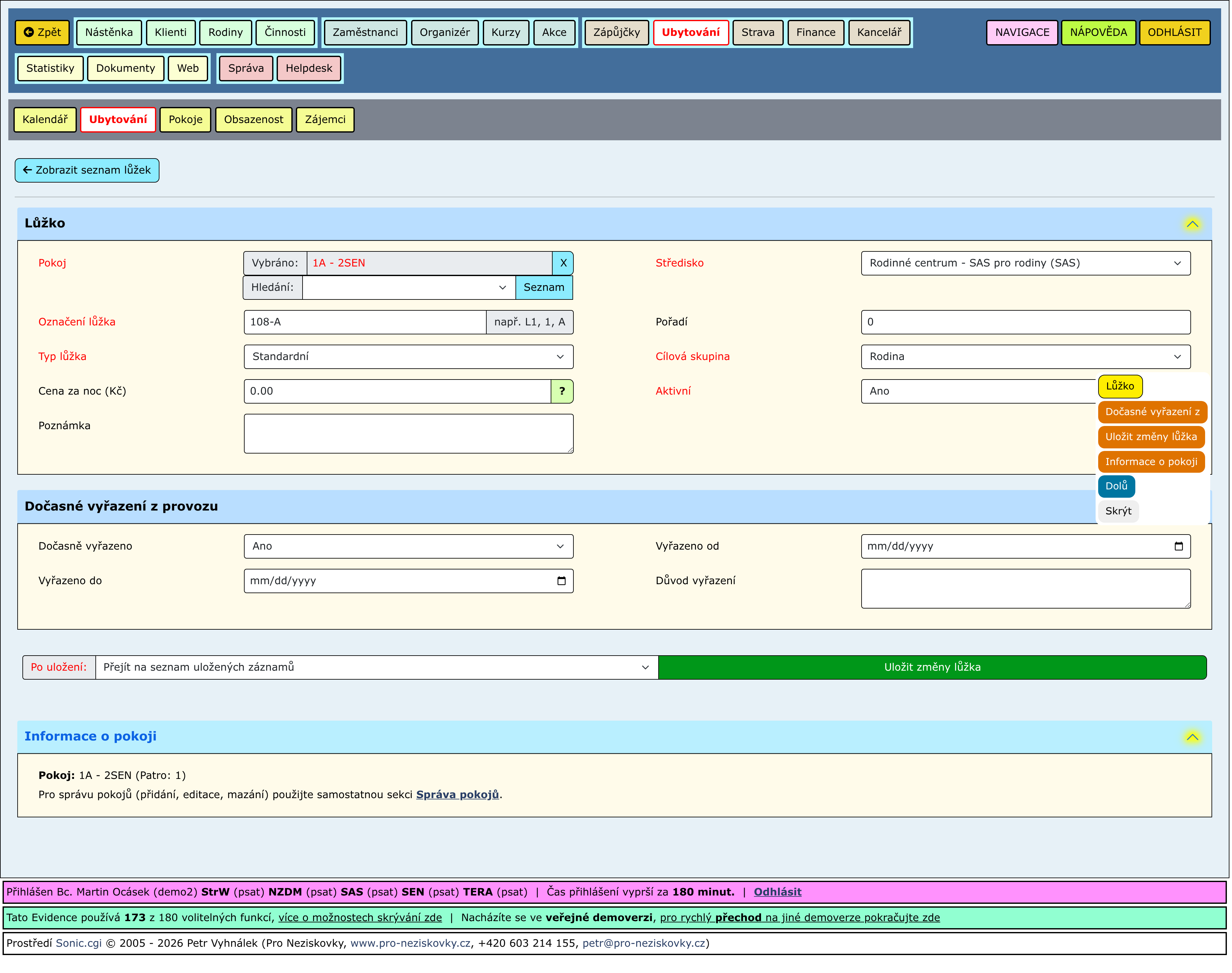The image size is (1232, 973).
Task: Click the Zpět back arrow button
Action: click(x=42, y=32)
